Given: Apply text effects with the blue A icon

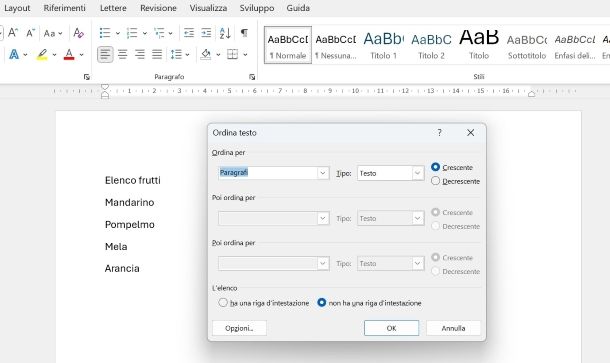Looking at the screenshot, I should (14, 54).
